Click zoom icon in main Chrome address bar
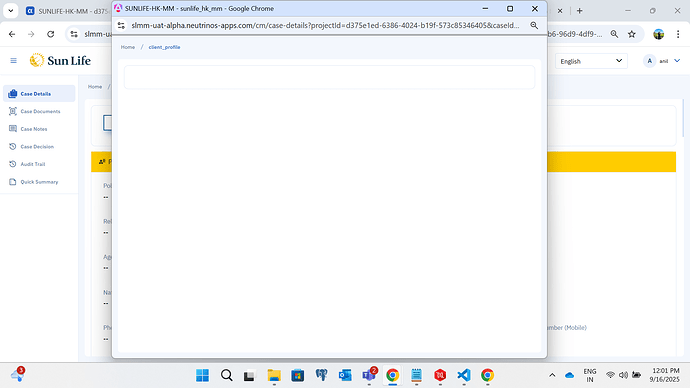 coord(614,34)
